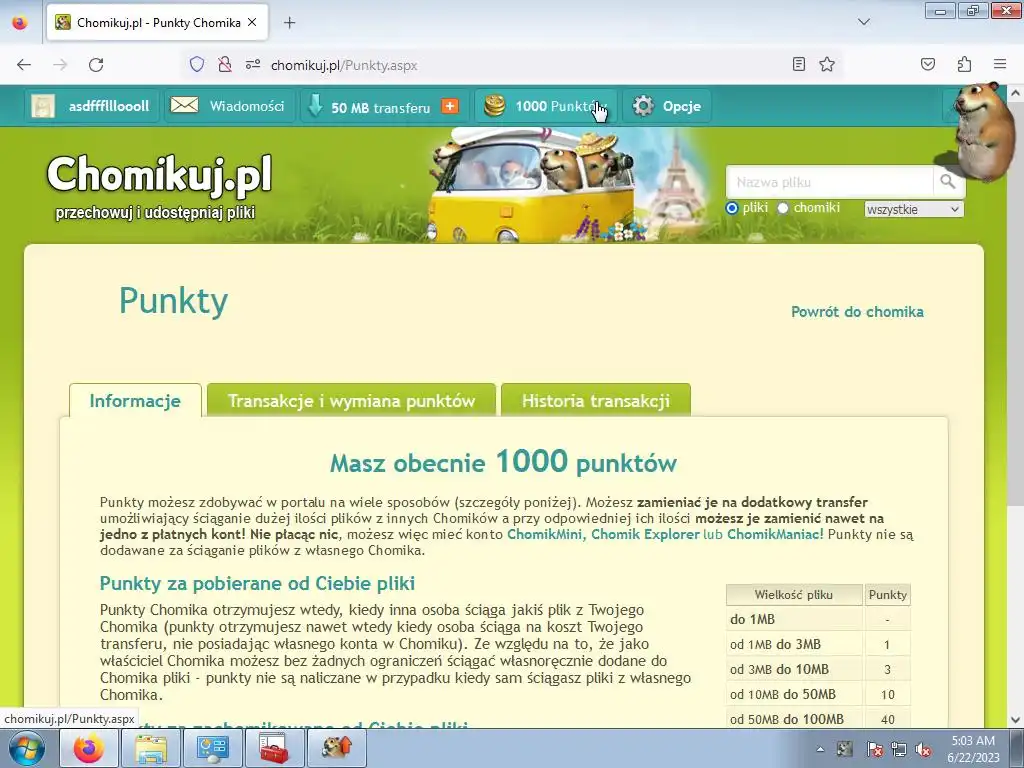Image resolution: width=1024 pixels, height=768 pixels.
Task: Click 50 MB transferu in top bar
Action: tap(381, 107)
